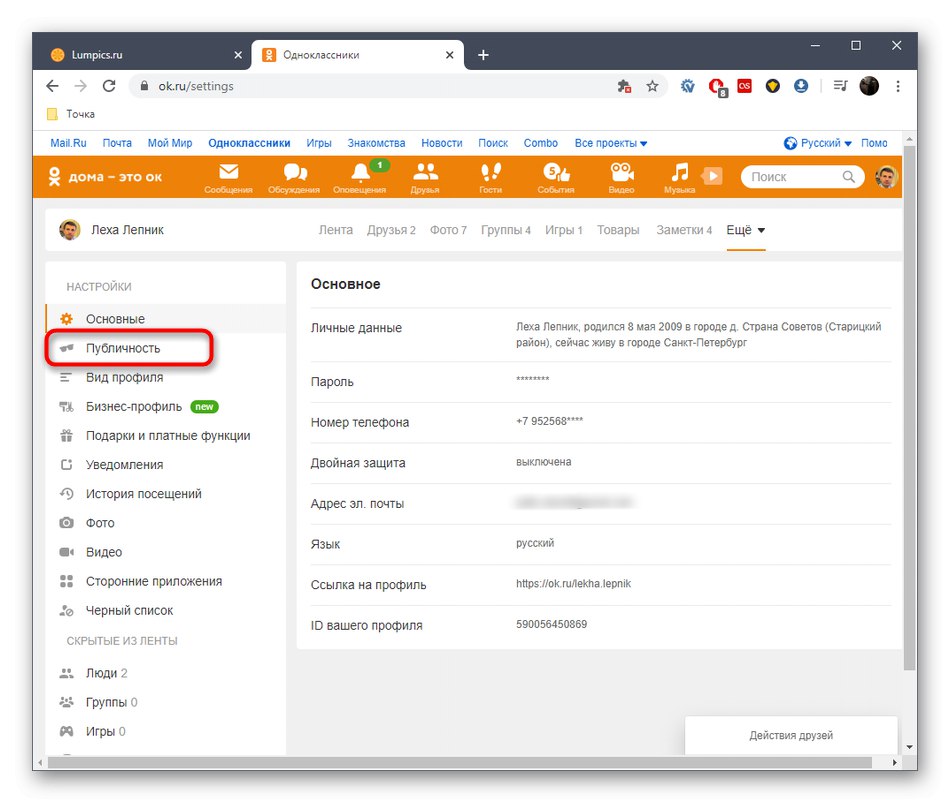950x803 pixels.
Task: Open Сообщения messages icon
Action: click(x=228, y=178)
